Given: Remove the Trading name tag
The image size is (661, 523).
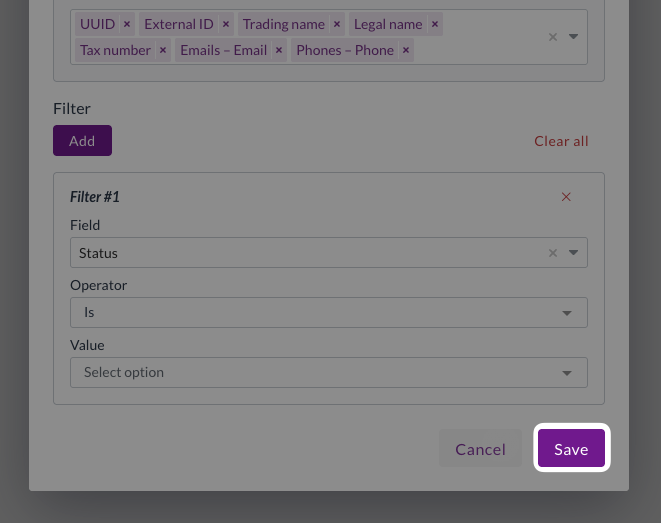Looking at the screenshot, I should tap(336, 24).
